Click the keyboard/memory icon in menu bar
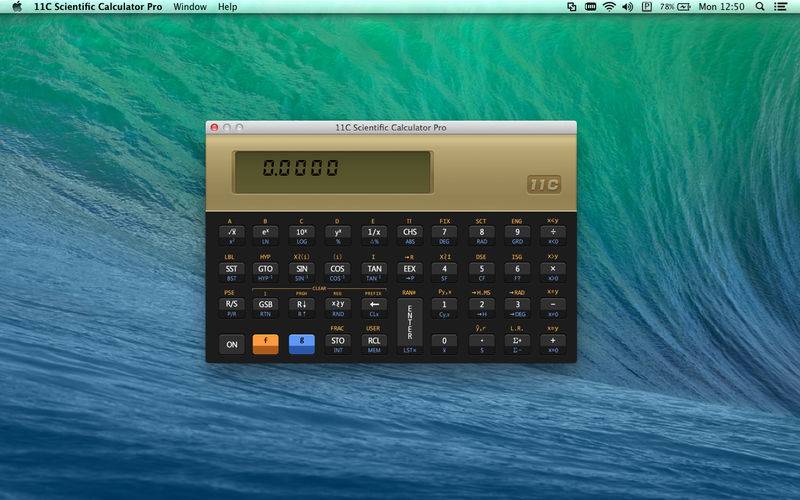800x500 pixels. pyautogui.click(x=590, y=7)
